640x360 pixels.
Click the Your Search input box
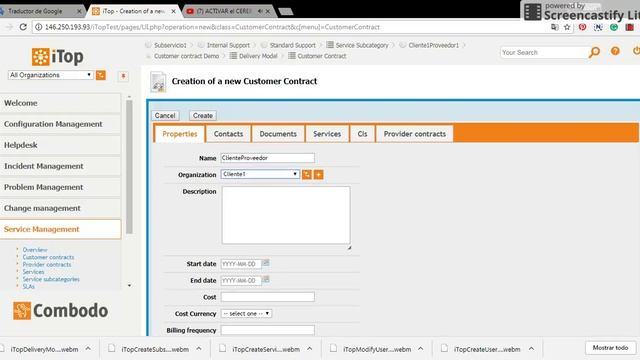coord(543,52)
